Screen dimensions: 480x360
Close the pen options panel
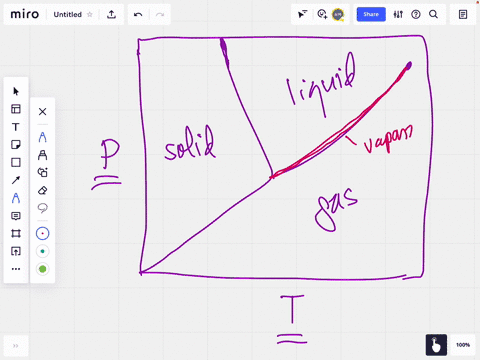click(x=42, y=111)
